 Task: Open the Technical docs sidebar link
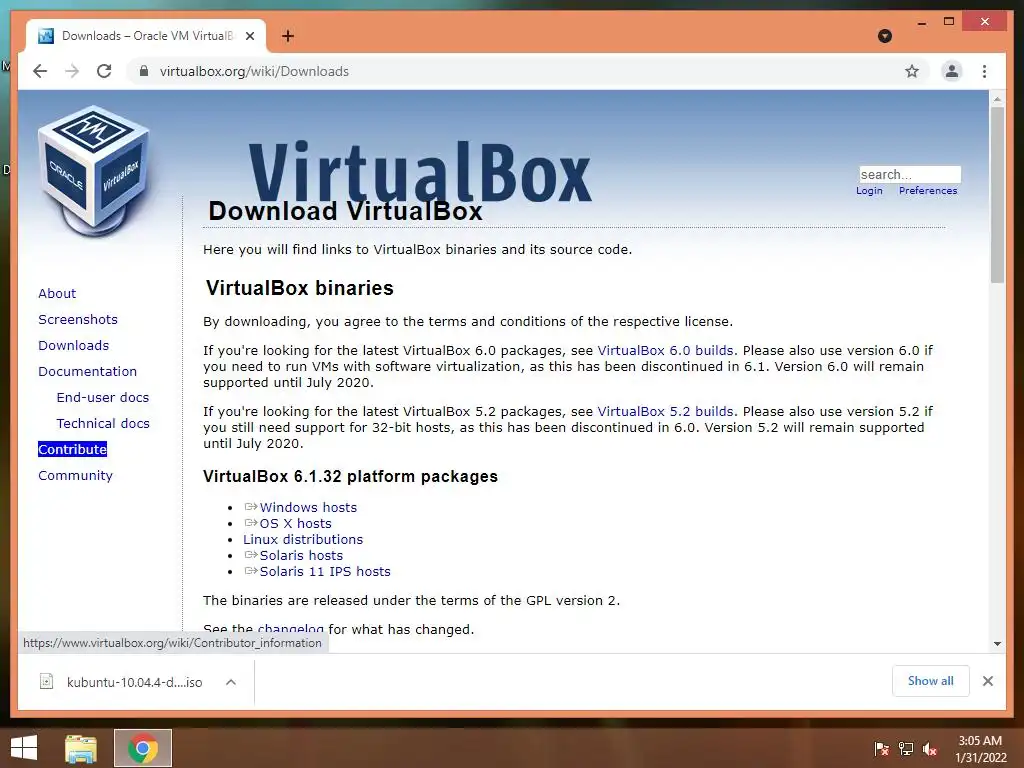point(103,424)
